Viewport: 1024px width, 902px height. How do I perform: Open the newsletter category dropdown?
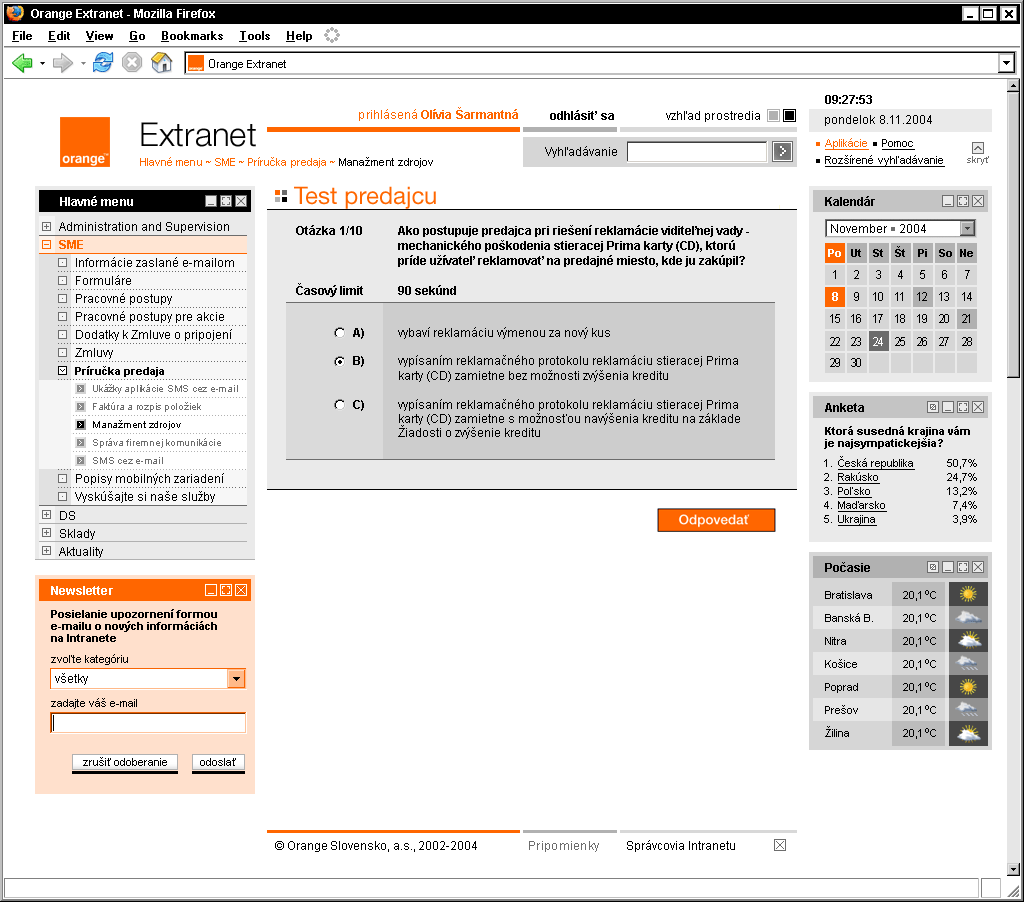click(x=236, y=679)
